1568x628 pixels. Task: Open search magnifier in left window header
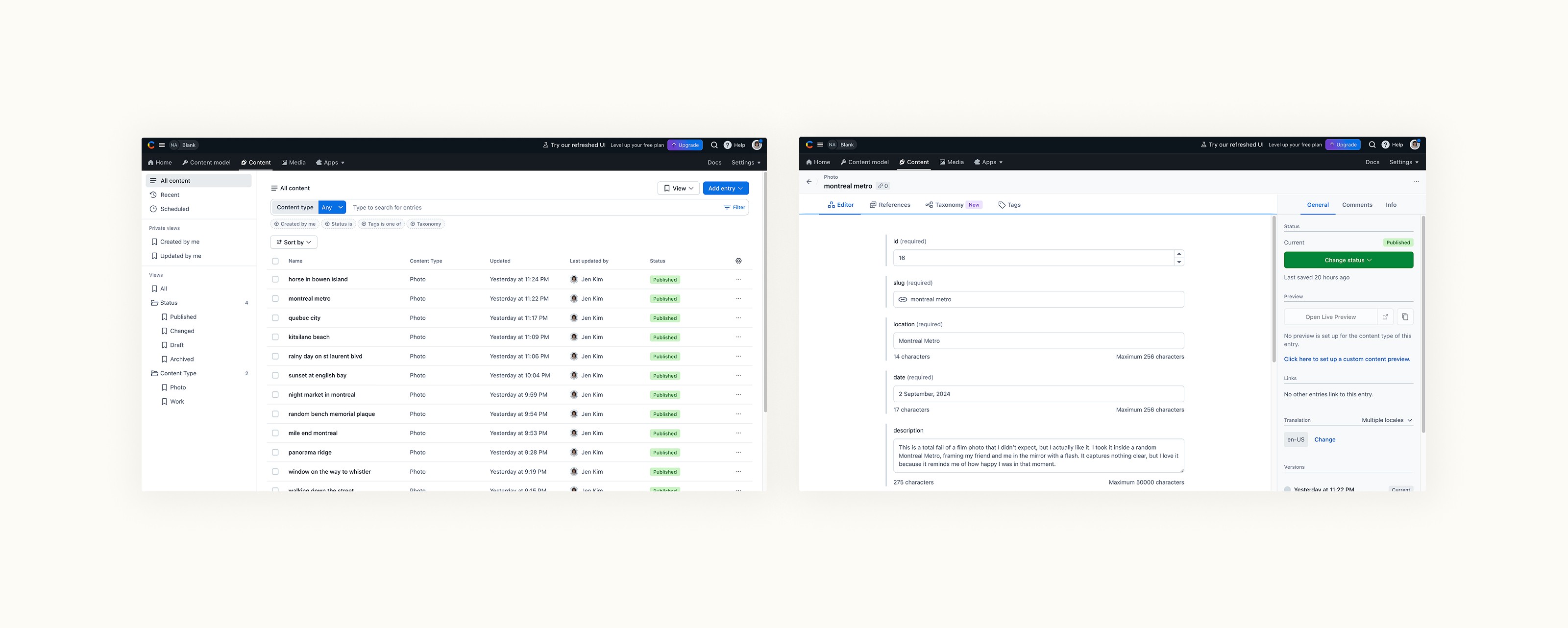pyautogui.click(x=714, y=145)
